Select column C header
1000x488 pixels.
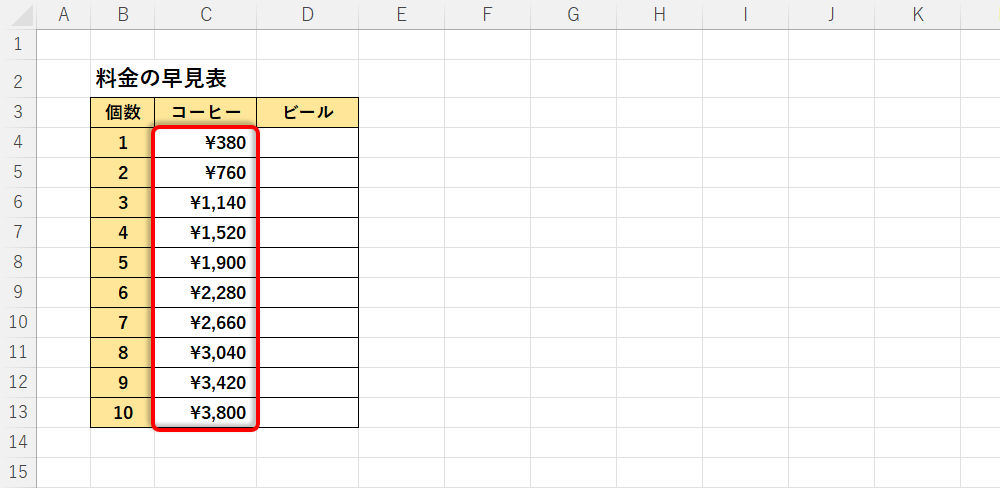point(205,14)
